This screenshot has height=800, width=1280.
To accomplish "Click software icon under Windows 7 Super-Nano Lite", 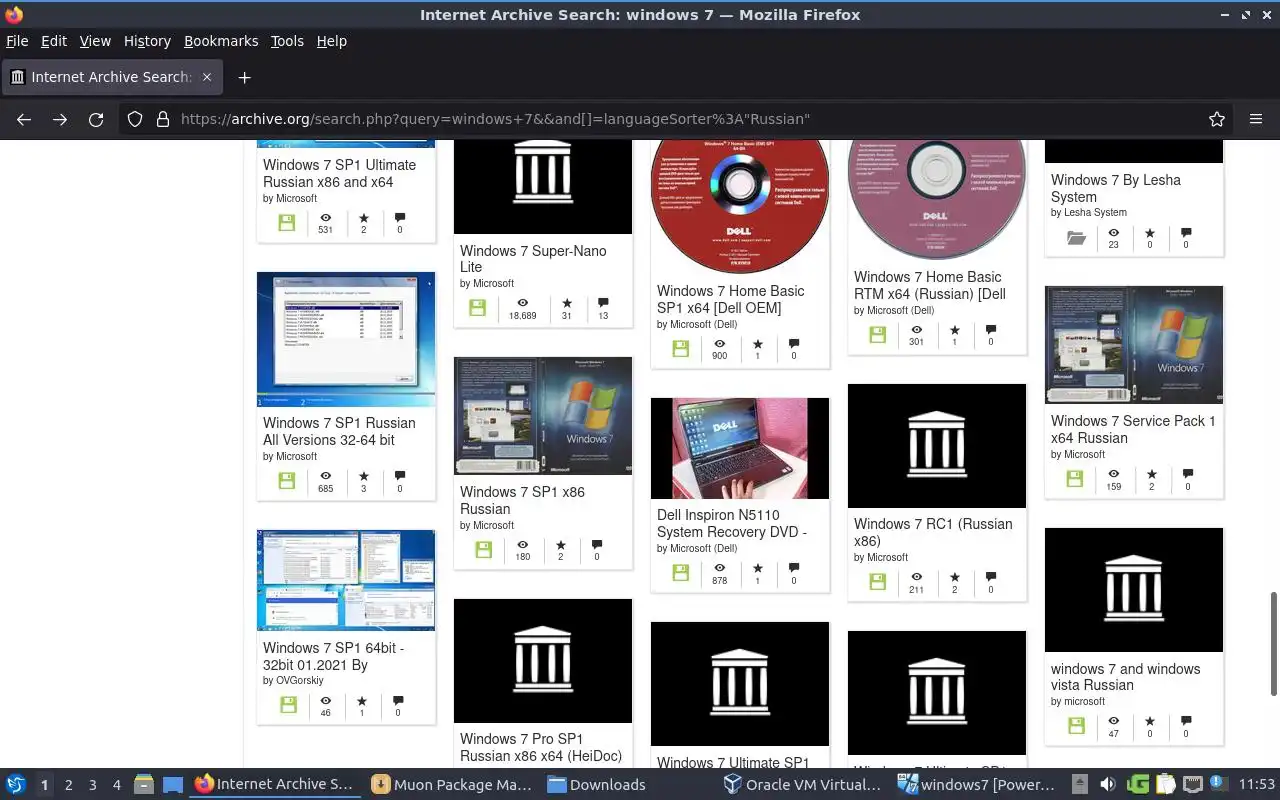I will pos(478,308).
